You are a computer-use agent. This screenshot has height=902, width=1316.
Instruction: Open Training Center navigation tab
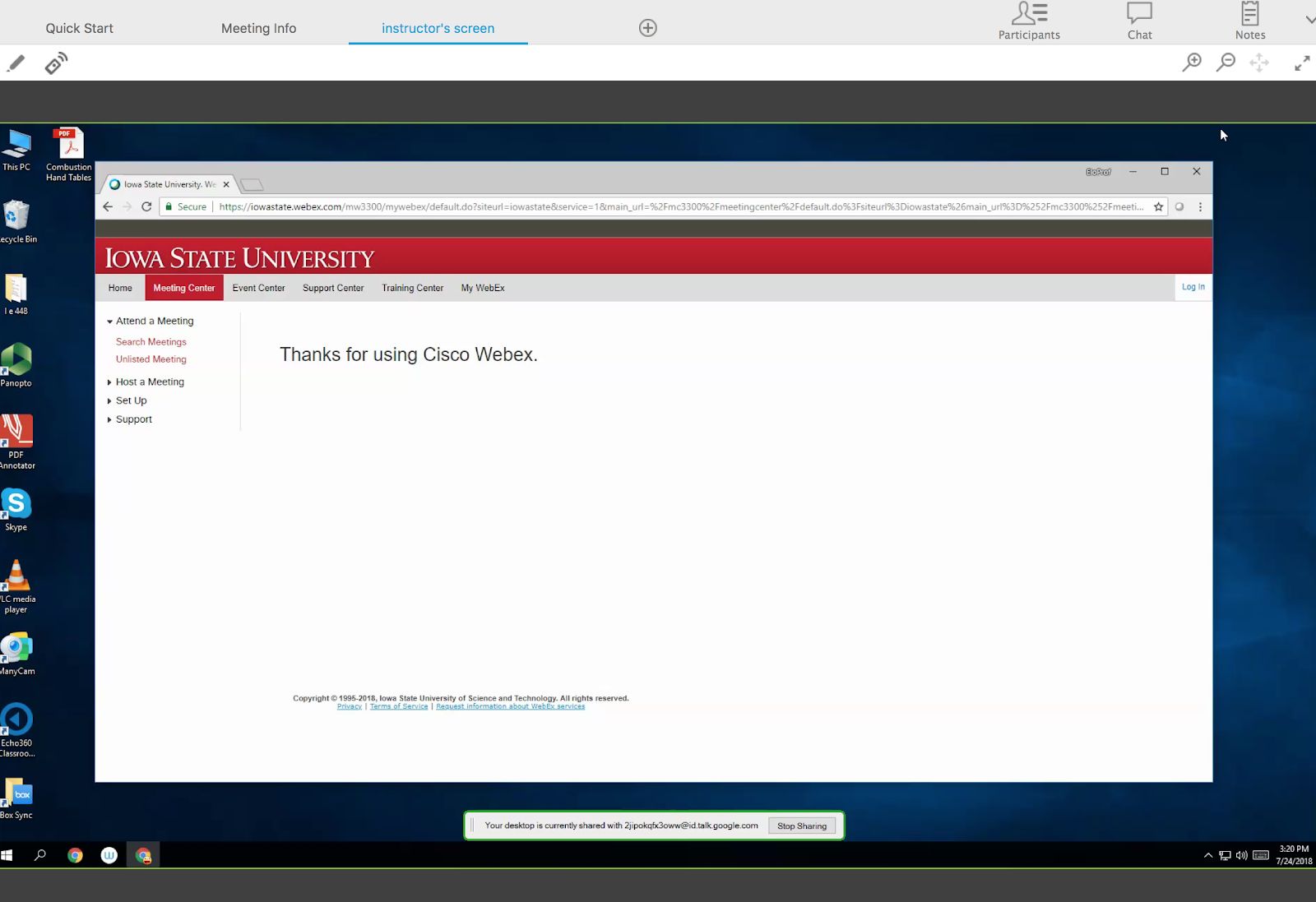[x=412, y=288]
